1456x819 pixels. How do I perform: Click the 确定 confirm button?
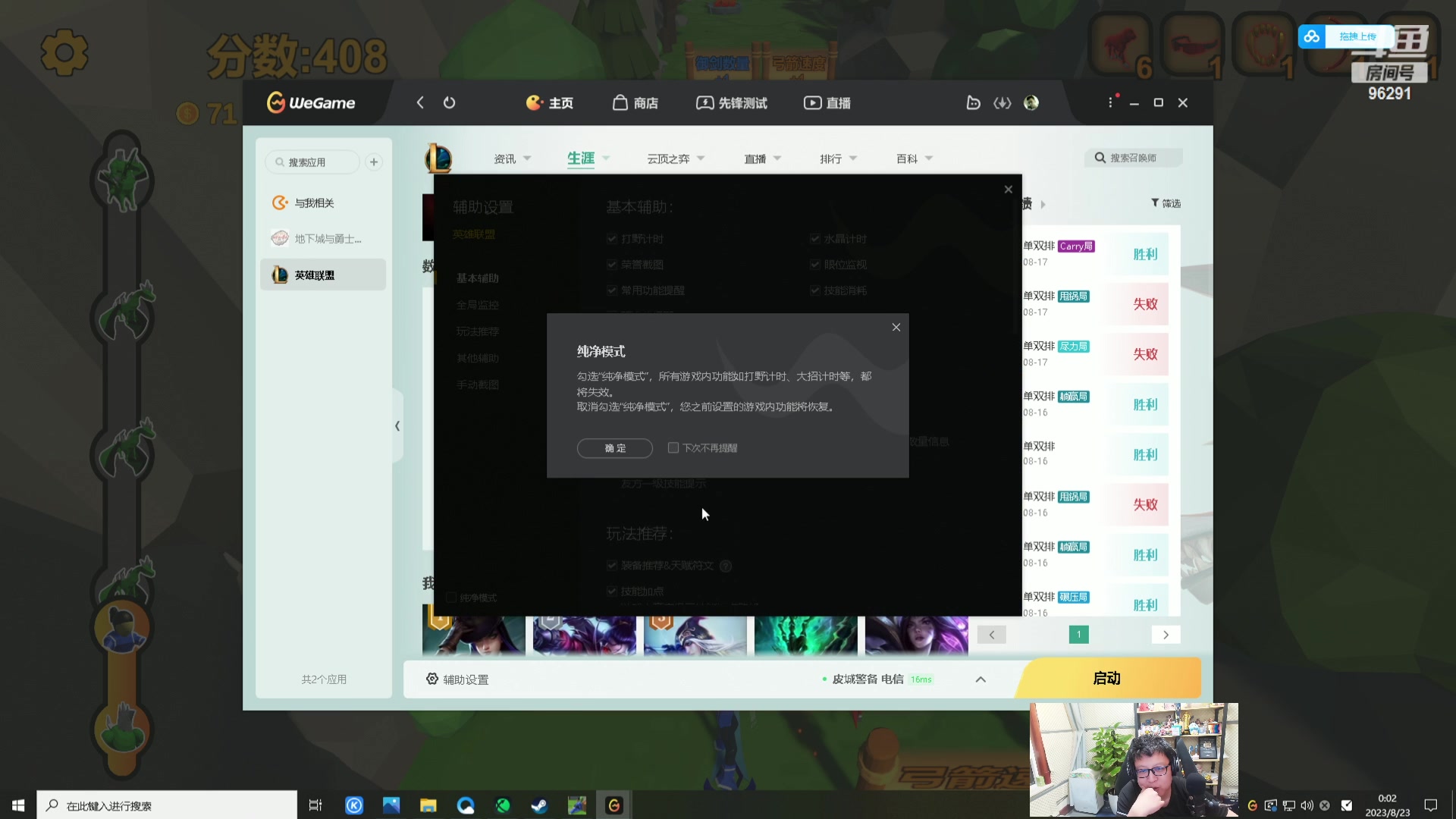tap(614, 448)
